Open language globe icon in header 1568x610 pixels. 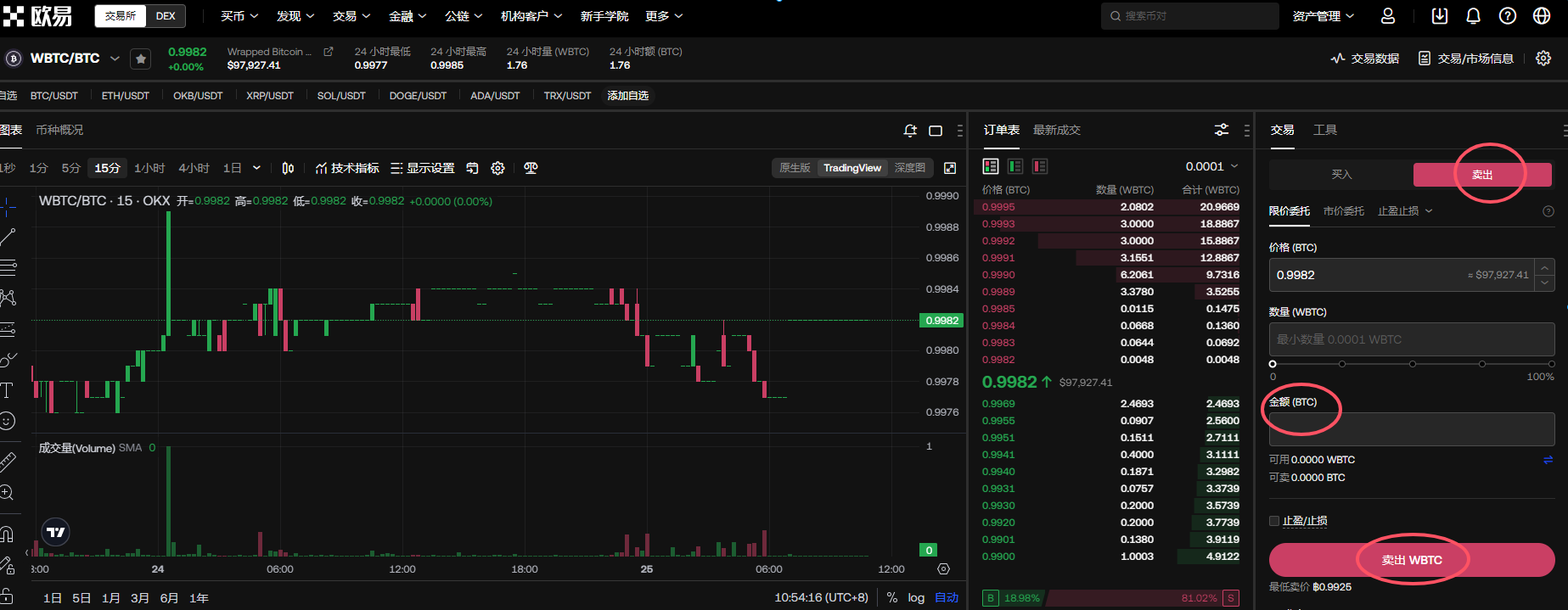tap(1542, 16)
